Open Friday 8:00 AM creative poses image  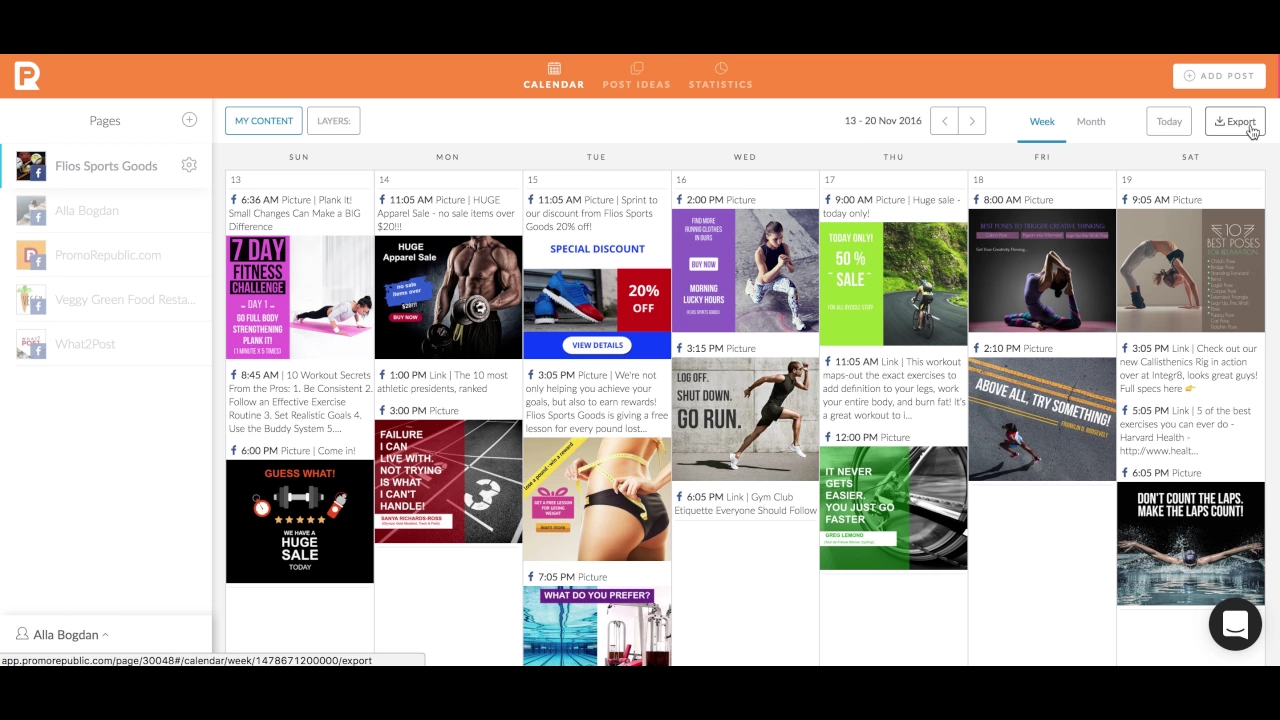point(1042,270)
